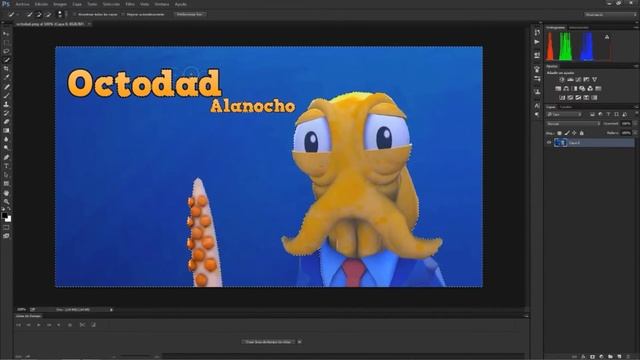Click the Vibrance adjustment icon
This screenshot has width=640, height=360.
595,80
